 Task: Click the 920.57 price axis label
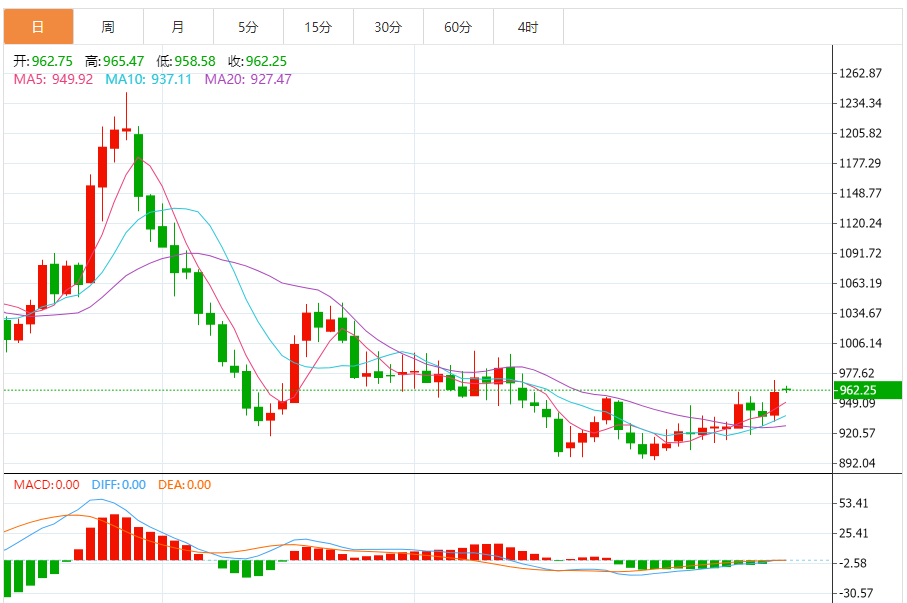[857, 433]
